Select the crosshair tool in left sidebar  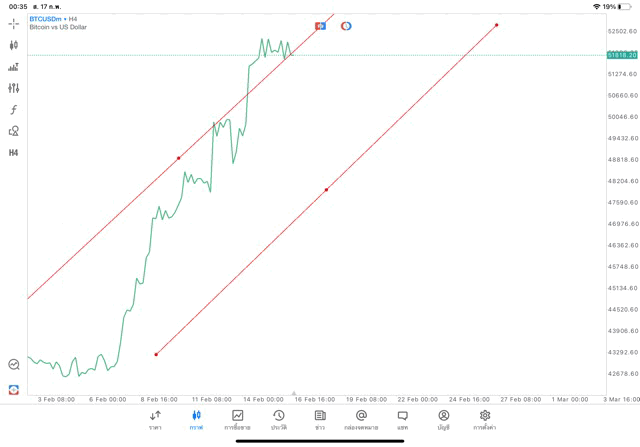[14, 24]
